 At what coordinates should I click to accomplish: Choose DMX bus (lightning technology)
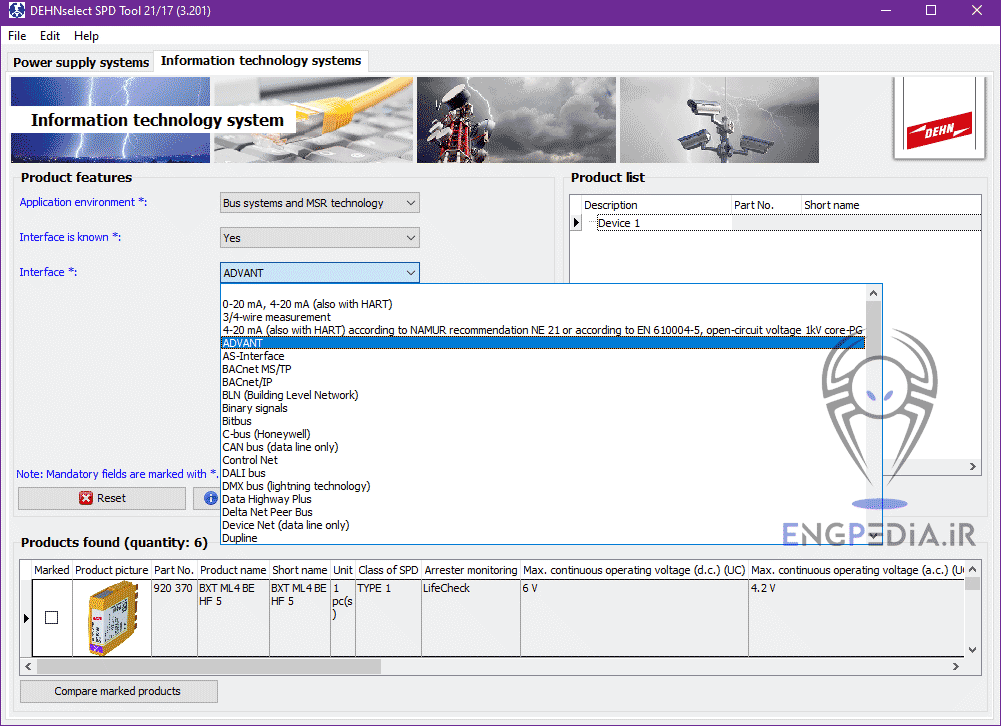pyautogui.click(x=543, y=486)
